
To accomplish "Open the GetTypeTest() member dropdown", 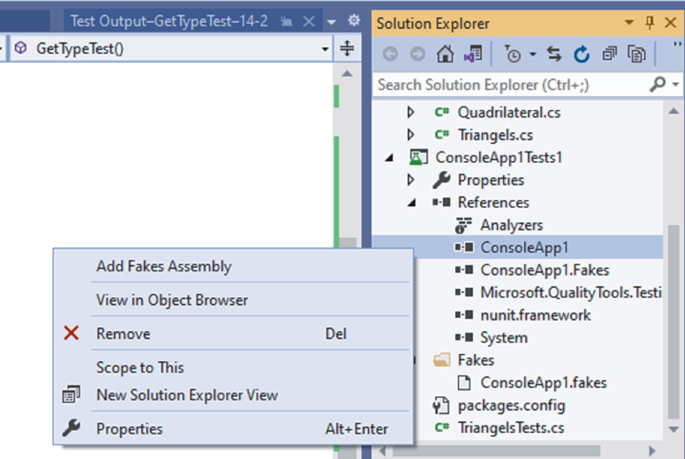I will [x=324, y=48].
